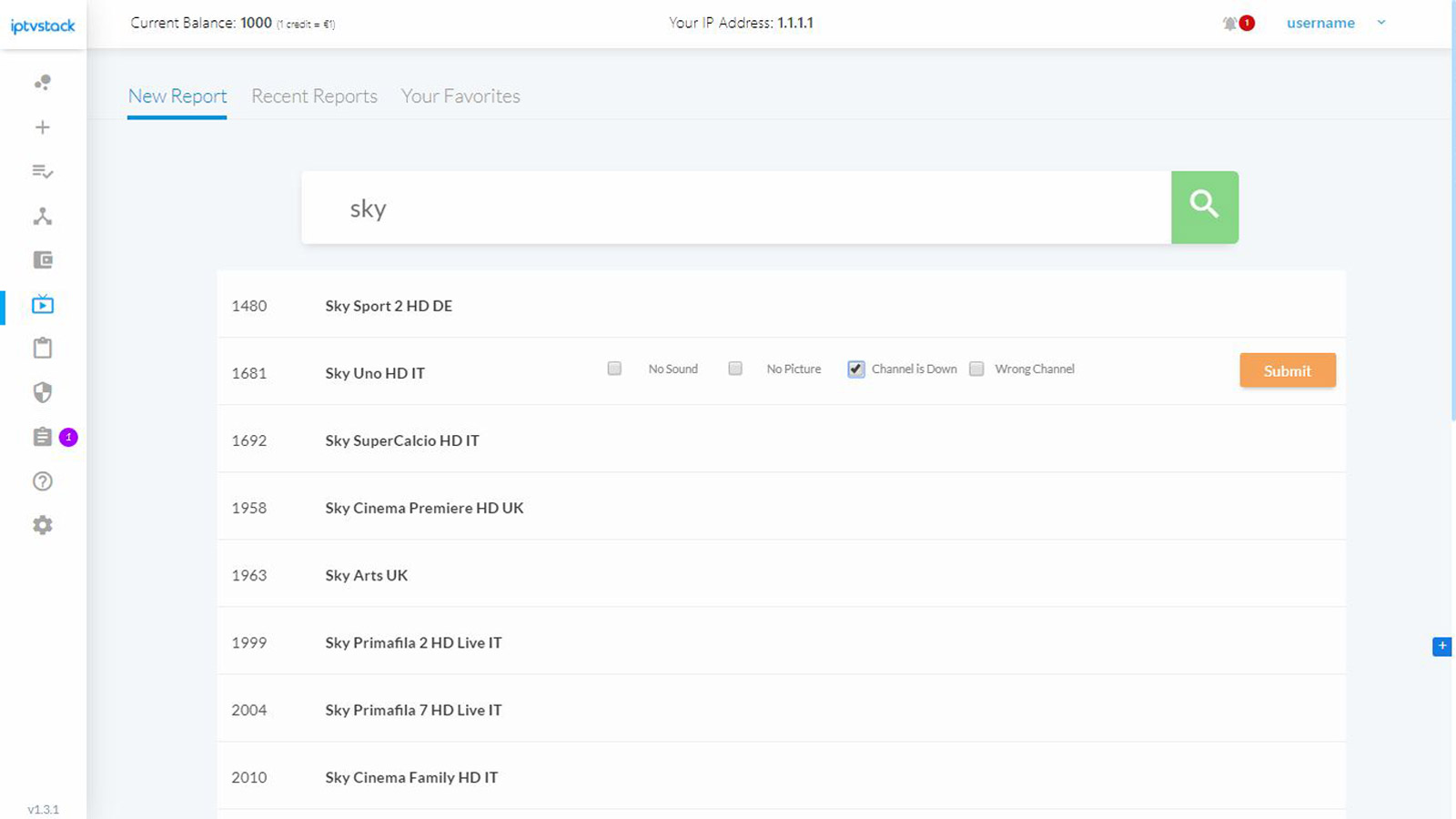Open the dashboard dots icon in sidebar
The width and height of the screenshot is (1456, 819).
[x=43, y=83]
